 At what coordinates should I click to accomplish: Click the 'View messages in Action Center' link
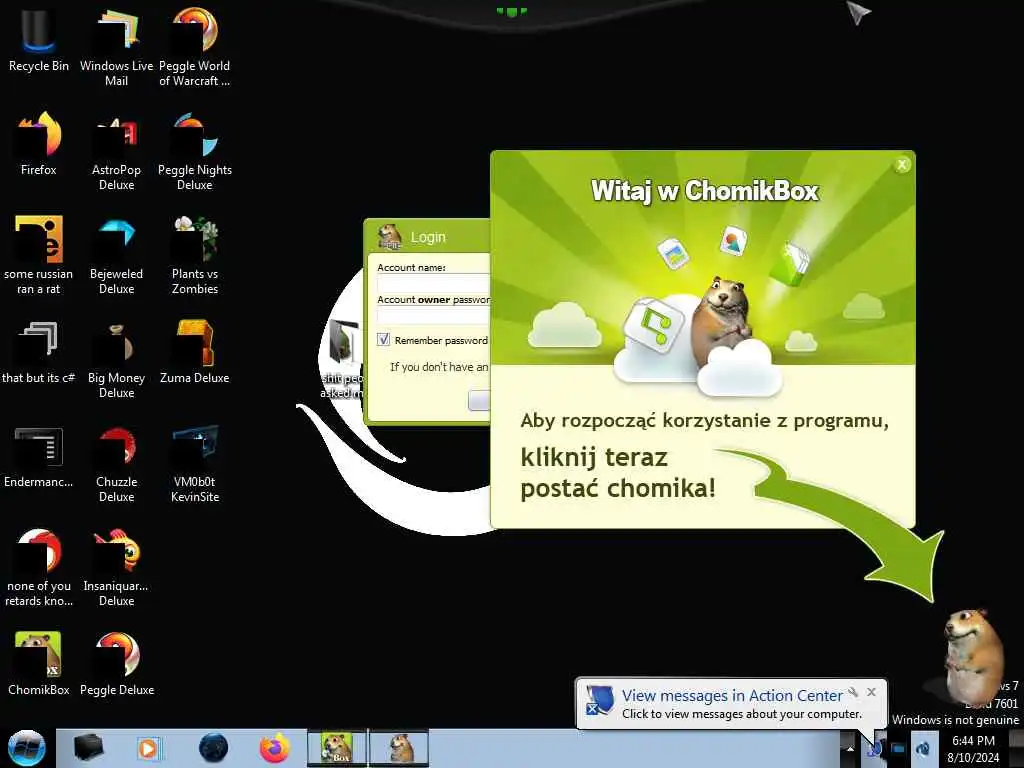[732, 696]
